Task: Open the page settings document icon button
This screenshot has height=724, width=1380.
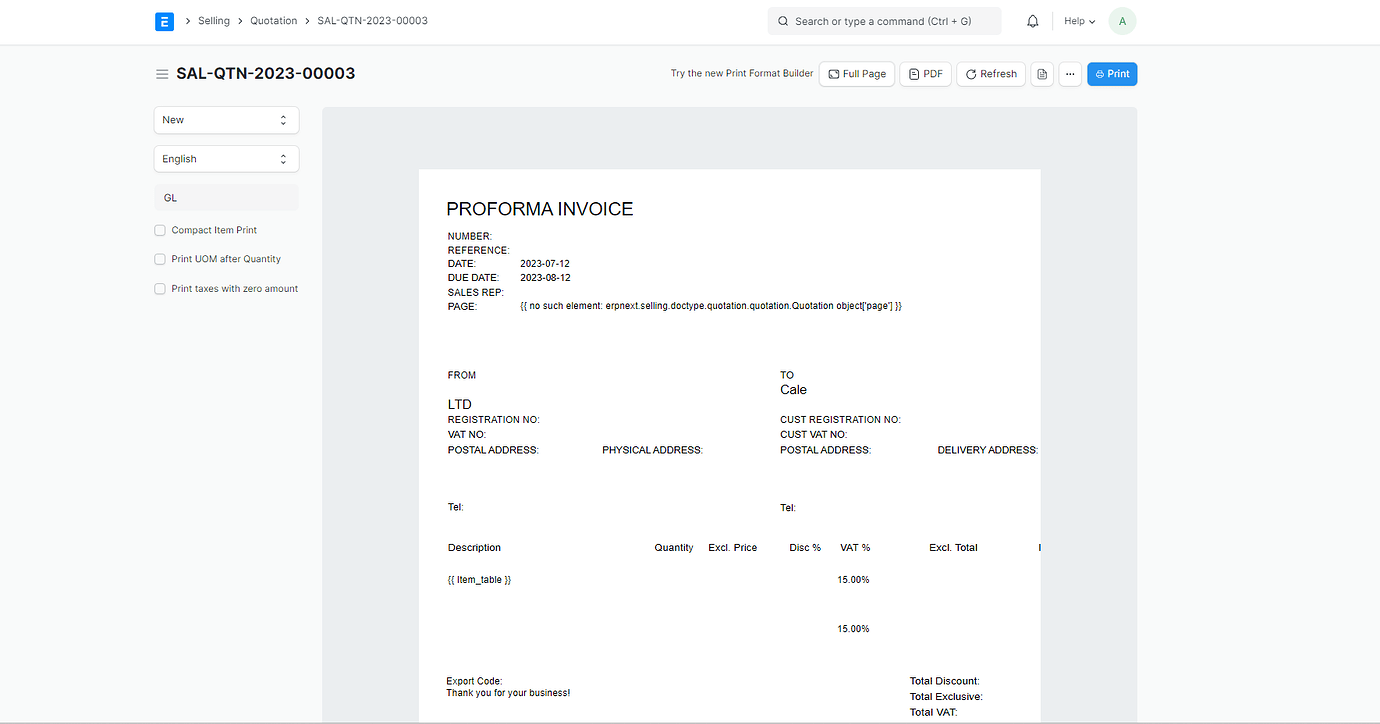Action: pyautogui.click(x=1042, y=74)
